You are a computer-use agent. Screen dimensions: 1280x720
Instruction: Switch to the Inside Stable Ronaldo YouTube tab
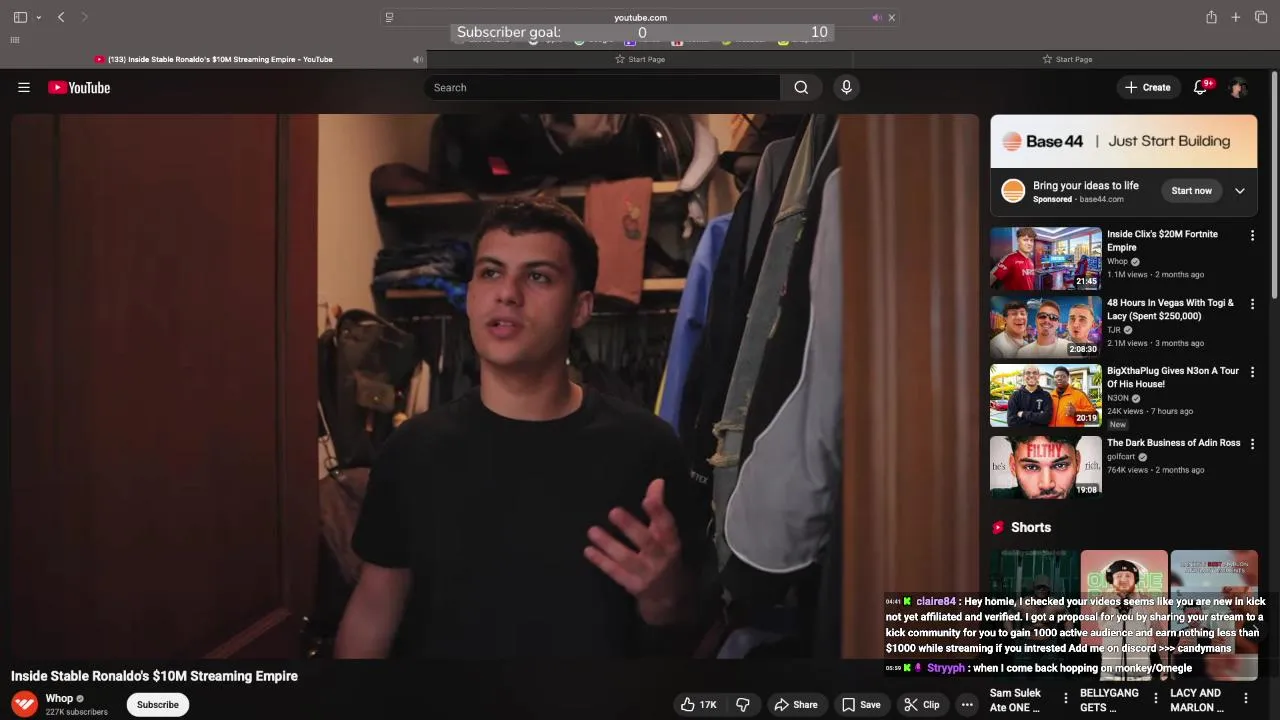(x=213, y=59)
